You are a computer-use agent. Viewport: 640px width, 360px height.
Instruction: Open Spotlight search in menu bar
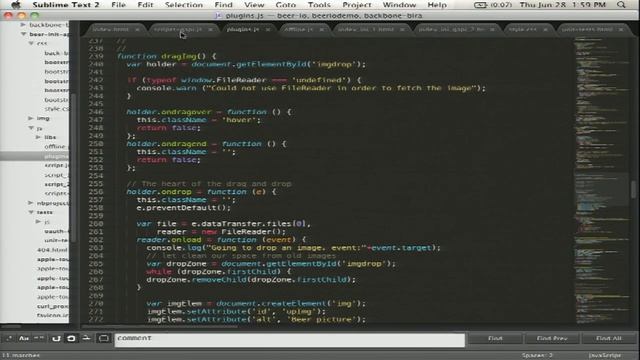pos(621,5)
